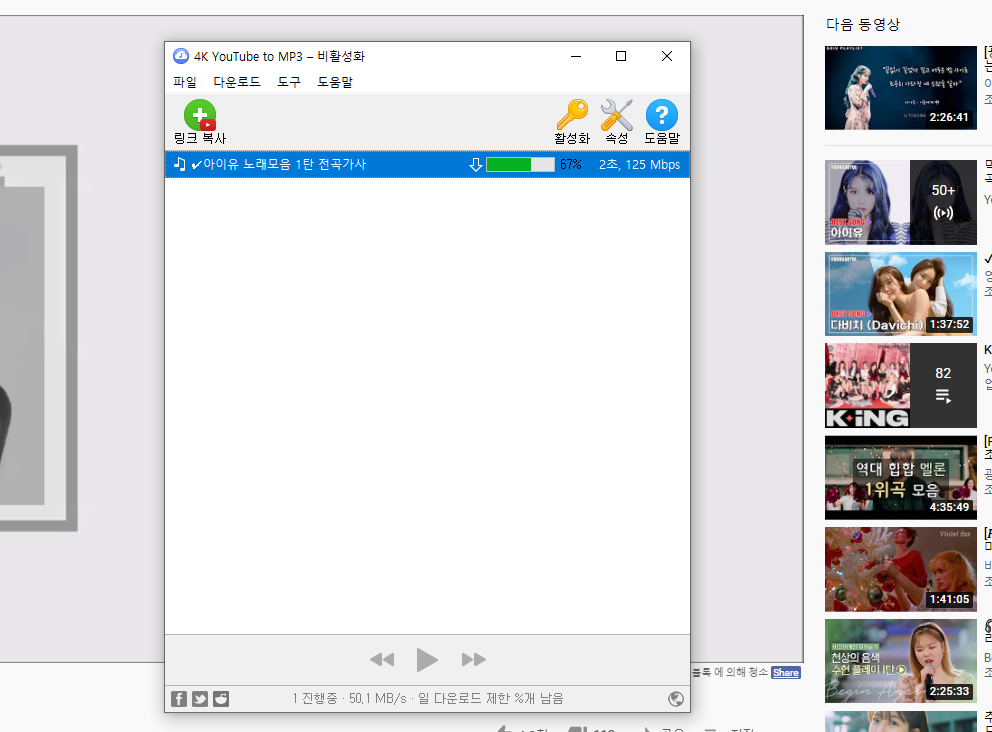Viewport: 992px width, 732px height.
Task: Open the Violet fizz 1:41:05 video thumbnail
Action: [x=901, y=569]
